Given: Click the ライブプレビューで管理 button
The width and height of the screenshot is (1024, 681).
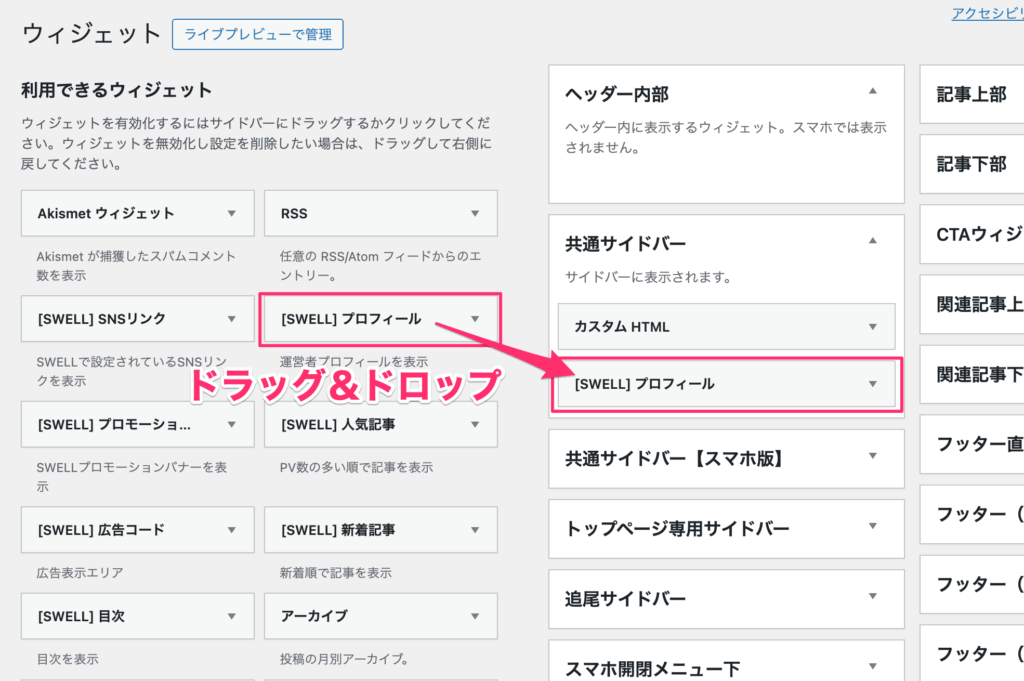Looking at the screenshot, I should pyautogui.click(x=258, y=34).
